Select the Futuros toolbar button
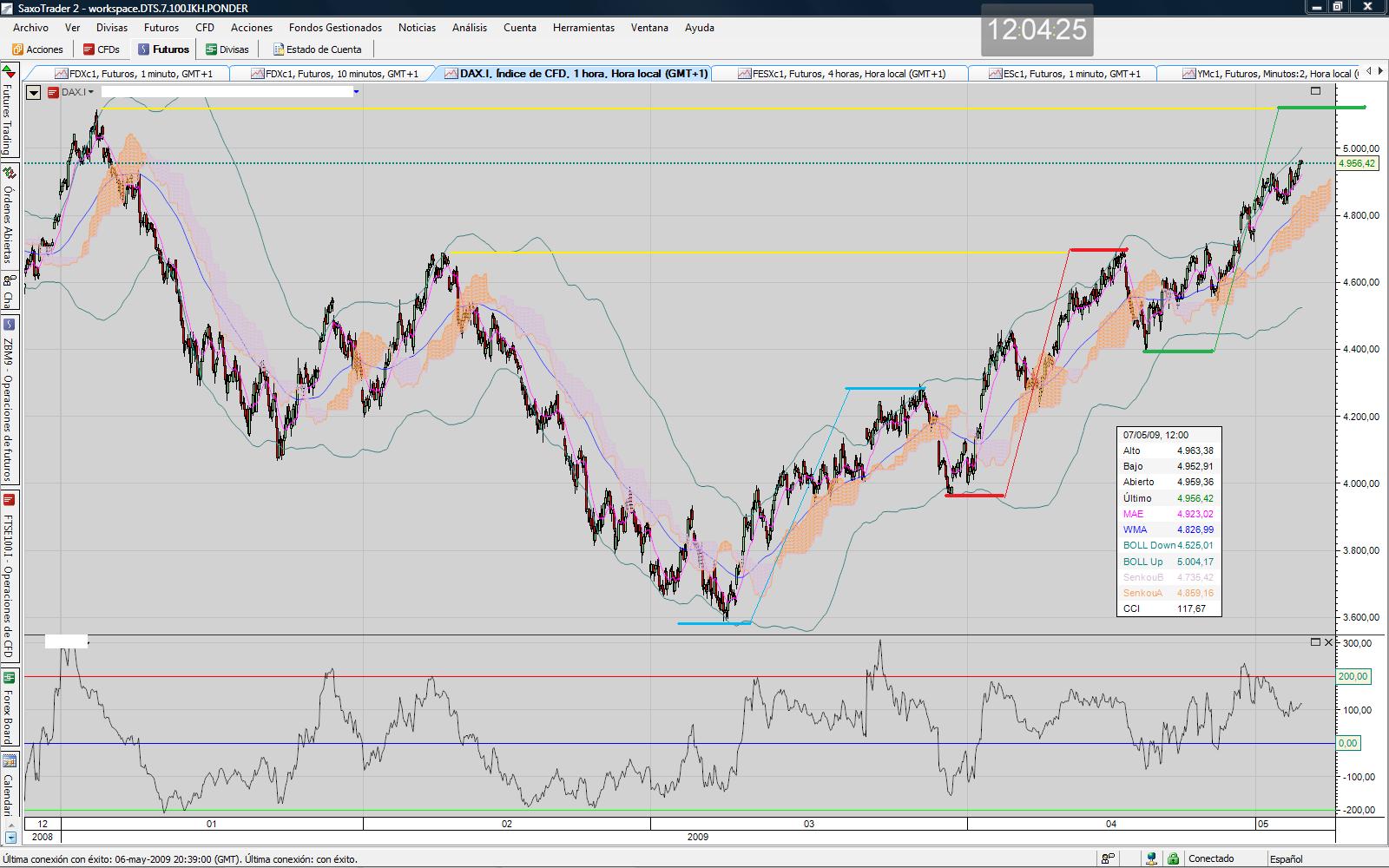The height and width of the screenshot is (868, 1389). click(163, 49)
